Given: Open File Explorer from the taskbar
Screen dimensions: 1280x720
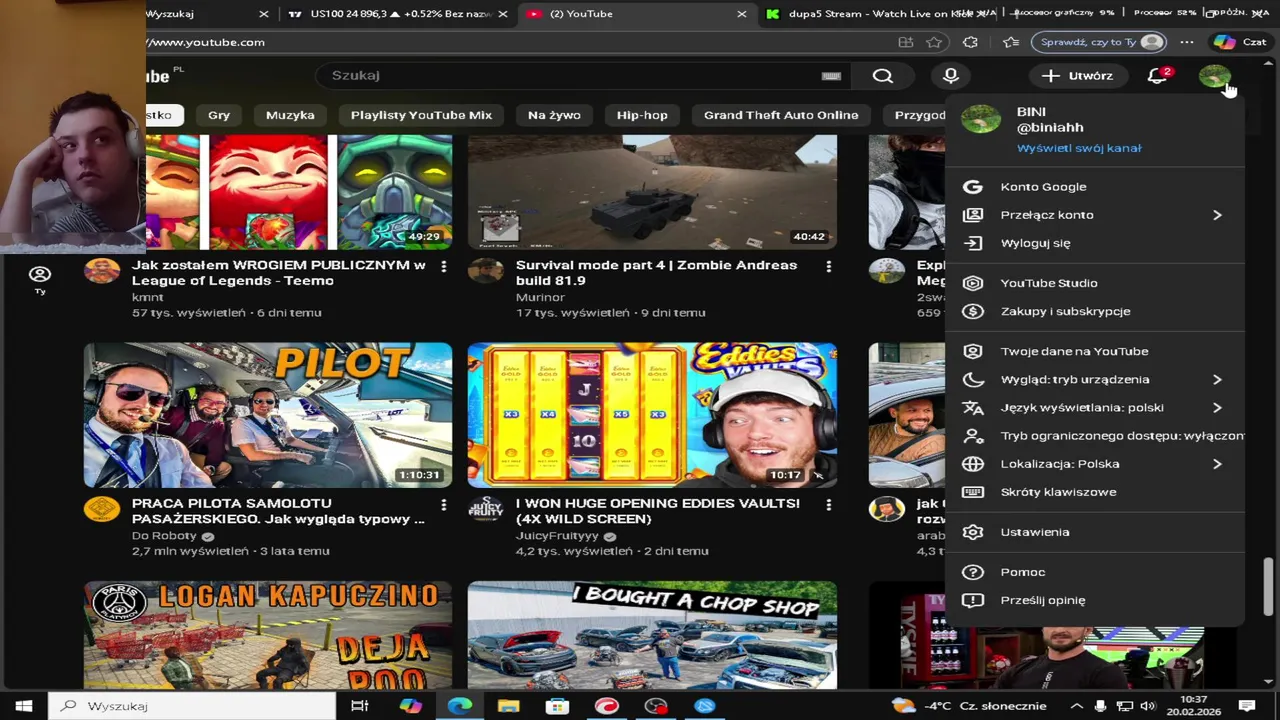Looking at the screenshot, I should 508,706.
